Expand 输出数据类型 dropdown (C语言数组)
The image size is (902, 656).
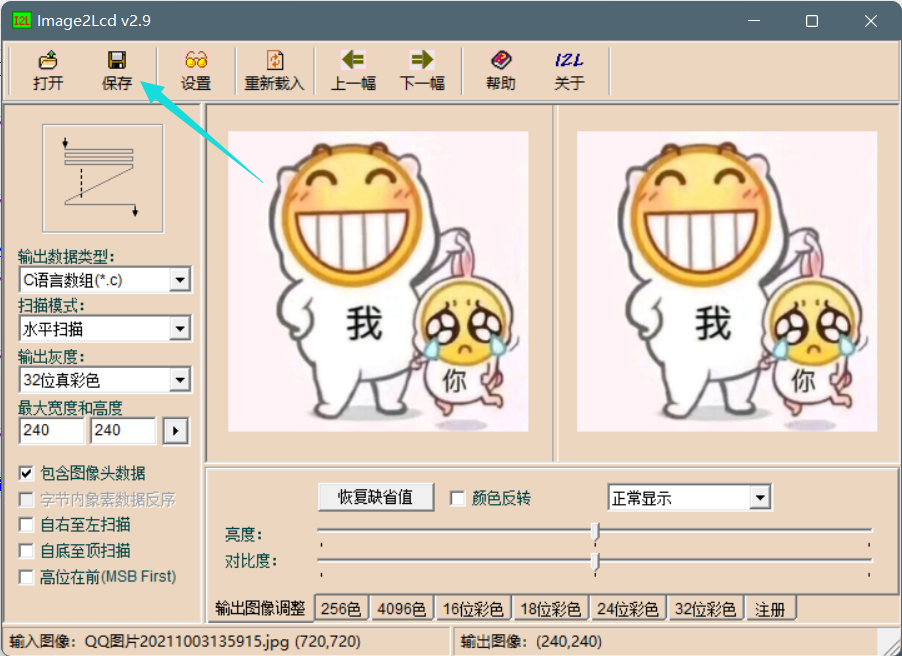coord(180,280)
